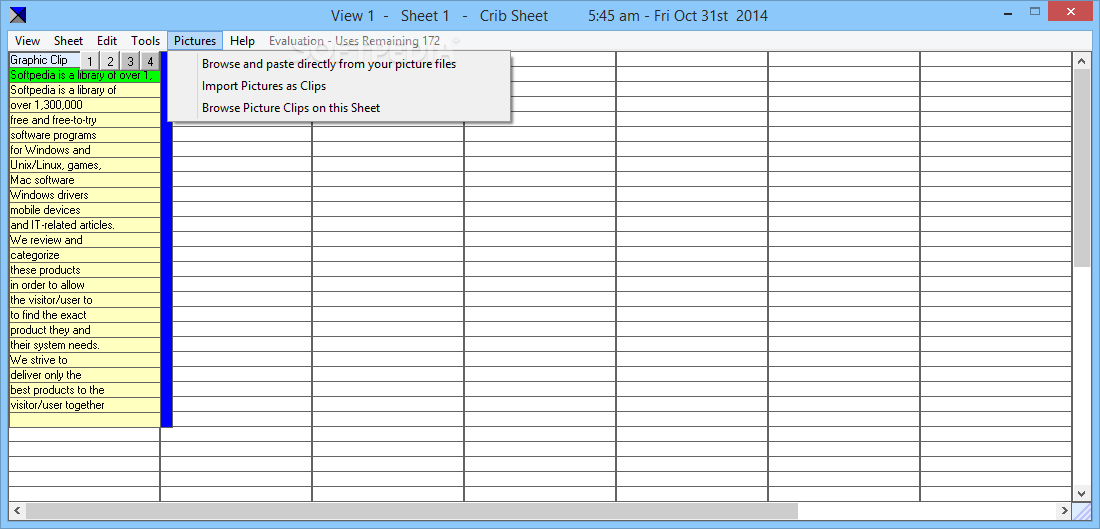
Task: Open the Tools menu
Action: [x=145, y=41]
